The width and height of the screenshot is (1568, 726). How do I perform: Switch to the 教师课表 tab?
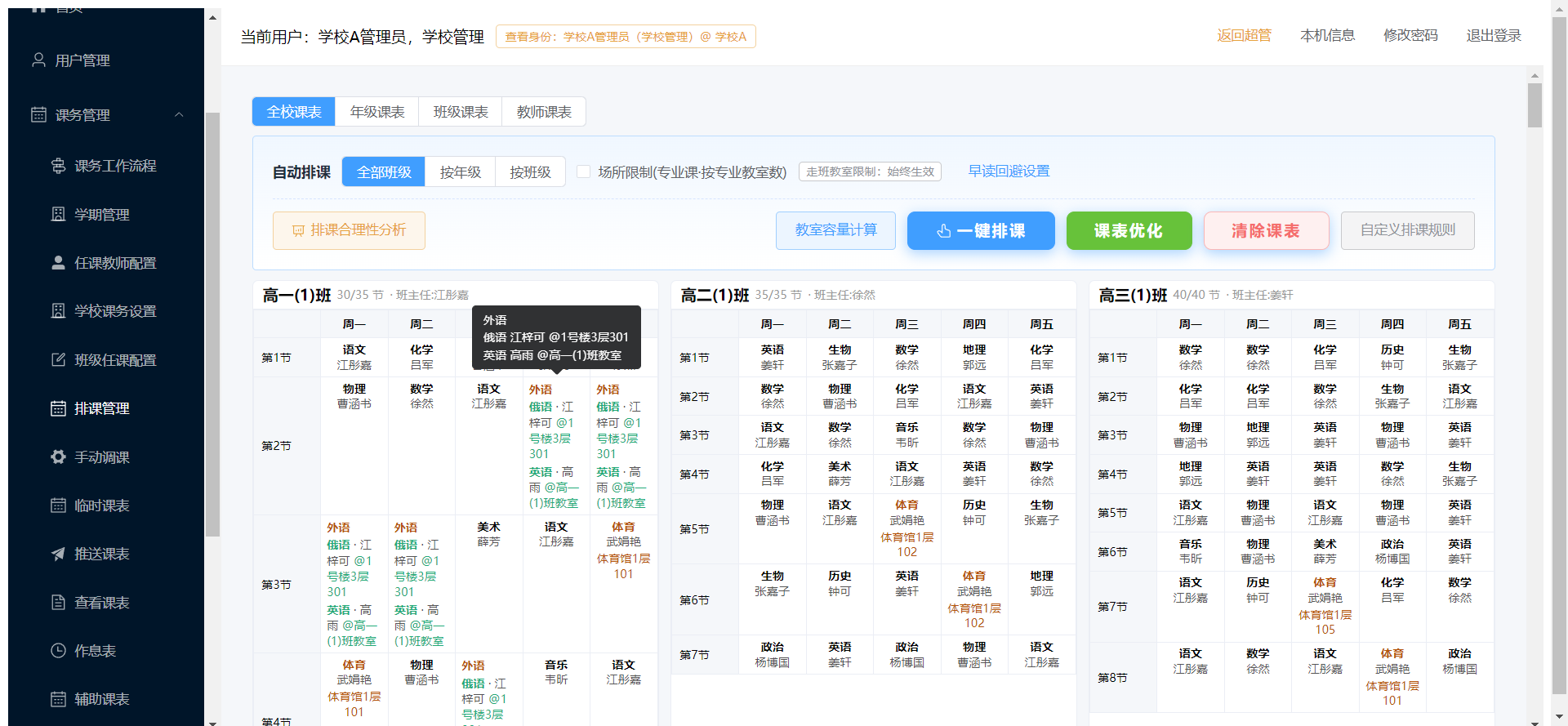click(x=544, y=112)
